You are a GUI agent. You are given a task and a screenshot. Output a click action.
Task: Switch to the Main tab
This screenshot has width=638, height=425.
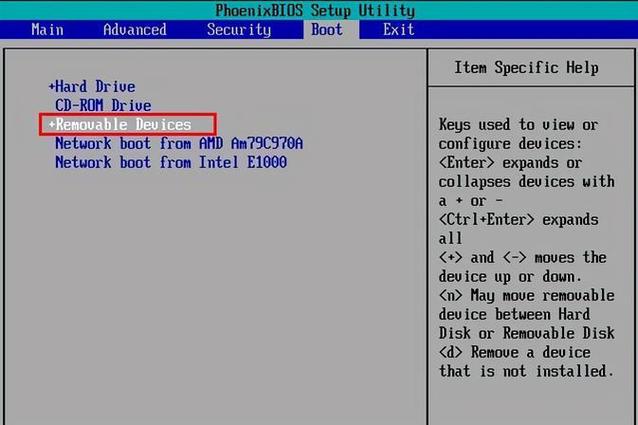(x=47, y=29)
